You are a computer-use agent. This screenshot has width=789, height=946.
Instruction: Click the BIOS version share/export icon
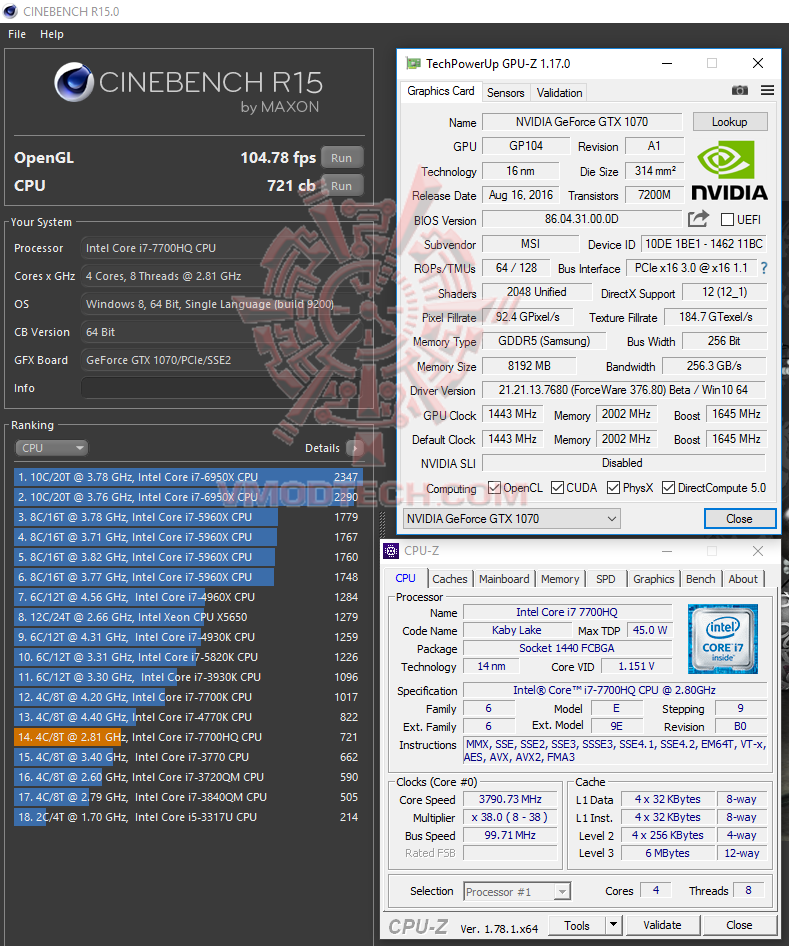[698, 218]
